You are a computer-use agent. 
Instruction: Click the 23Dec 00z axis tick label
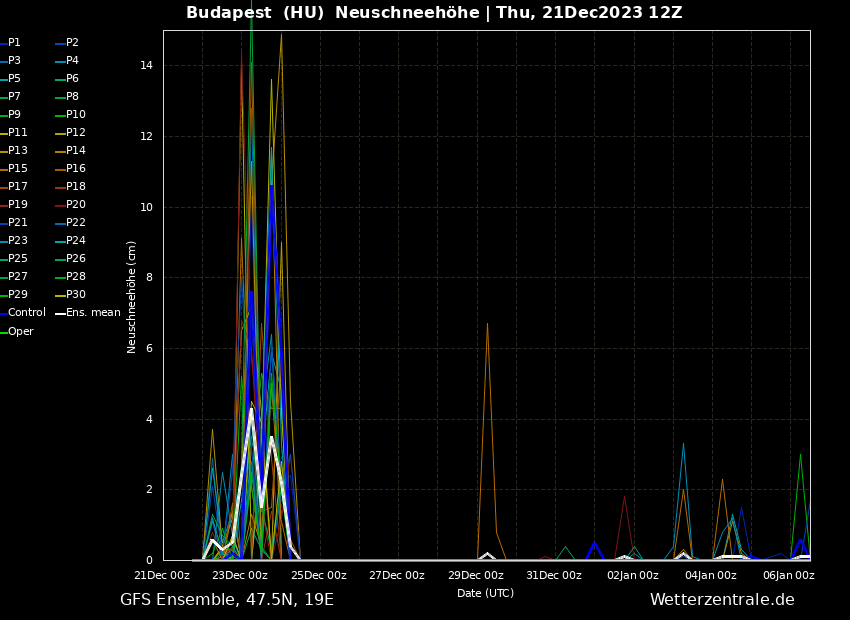(240, 576)
